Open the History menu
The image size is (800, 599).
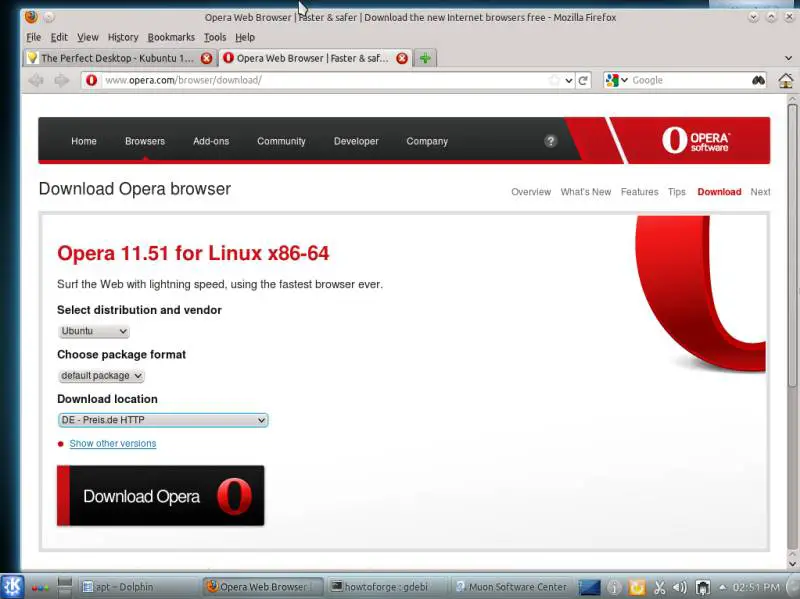click(x=123, y=37)
